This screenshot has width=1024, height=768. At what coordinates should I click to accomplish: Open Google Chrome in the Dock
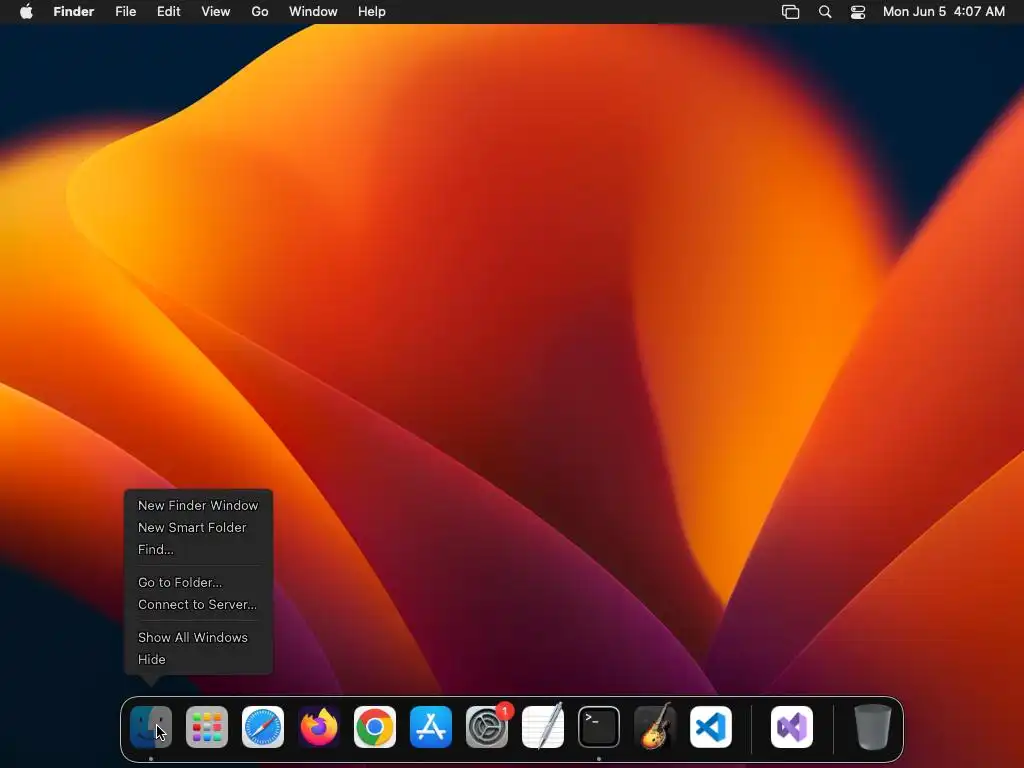click(x=375, y=727)
